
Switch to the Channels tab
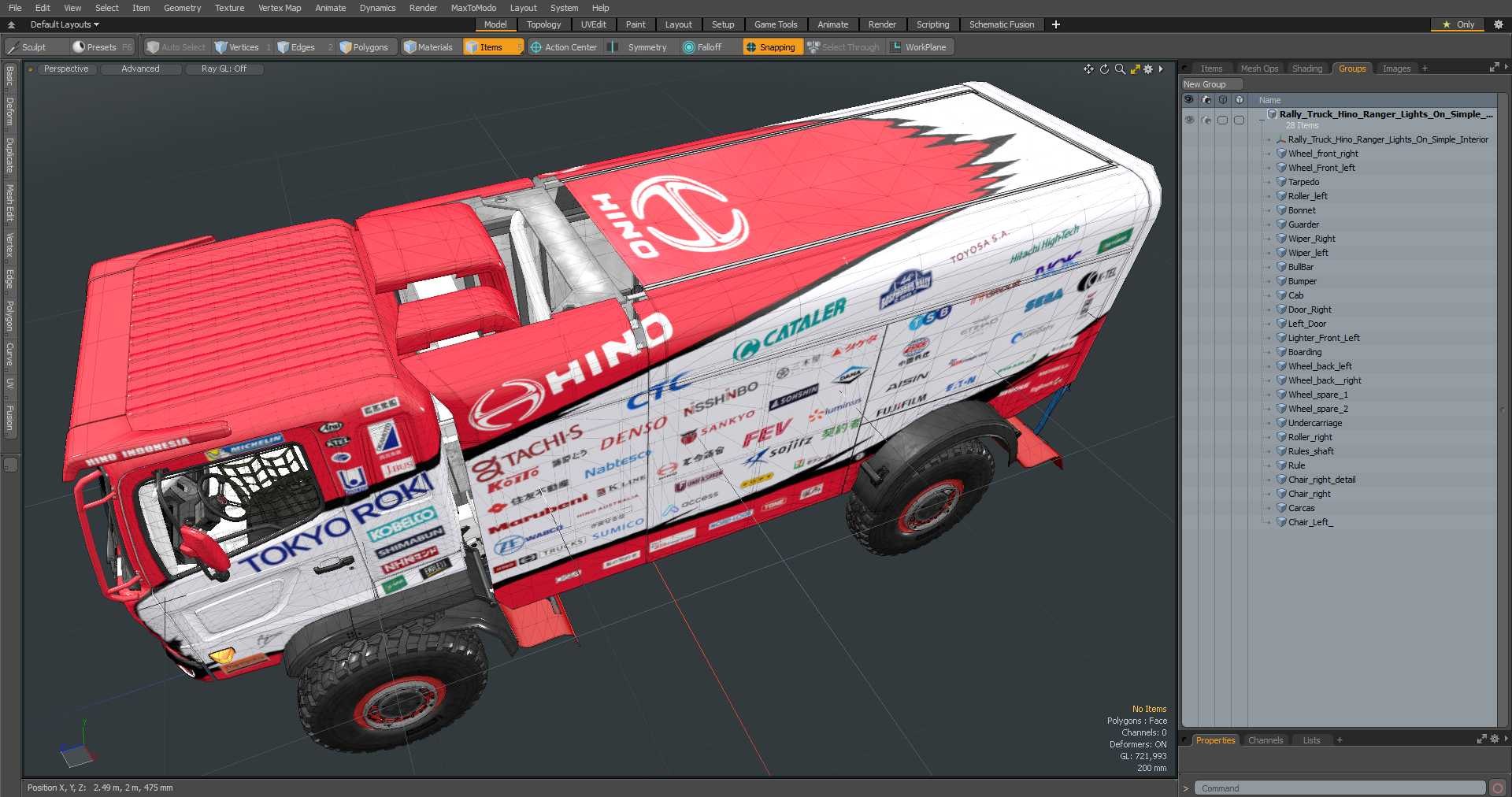coord(1266,740)
